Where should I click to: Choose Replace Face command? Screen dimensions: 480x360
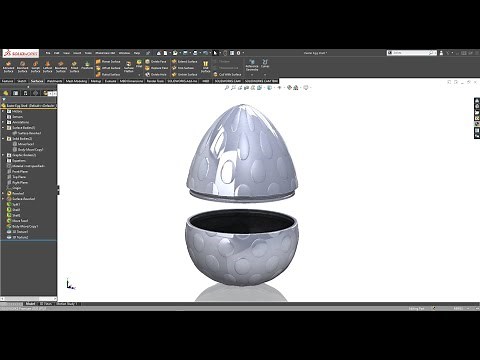tap(156, 68)
